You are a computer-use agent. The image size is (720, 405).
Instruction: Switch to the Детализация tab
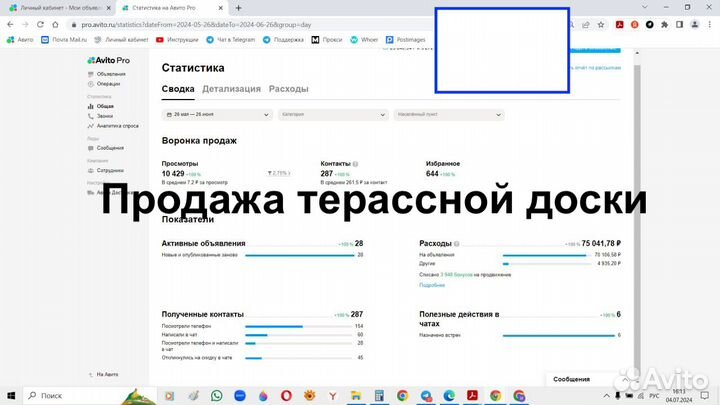231,89
